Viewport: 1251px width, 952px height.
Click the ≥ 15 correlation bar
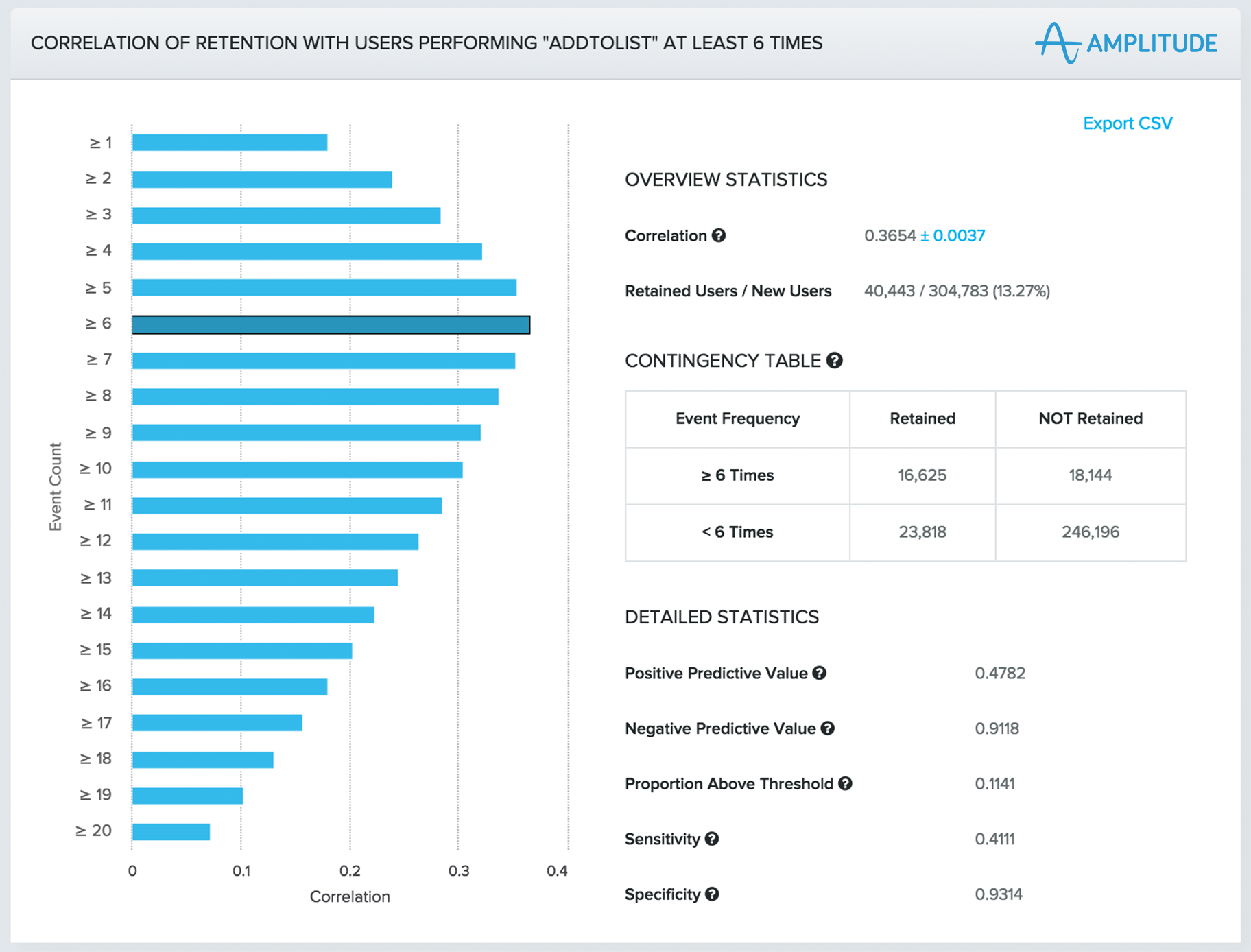[x=241, y=650]
